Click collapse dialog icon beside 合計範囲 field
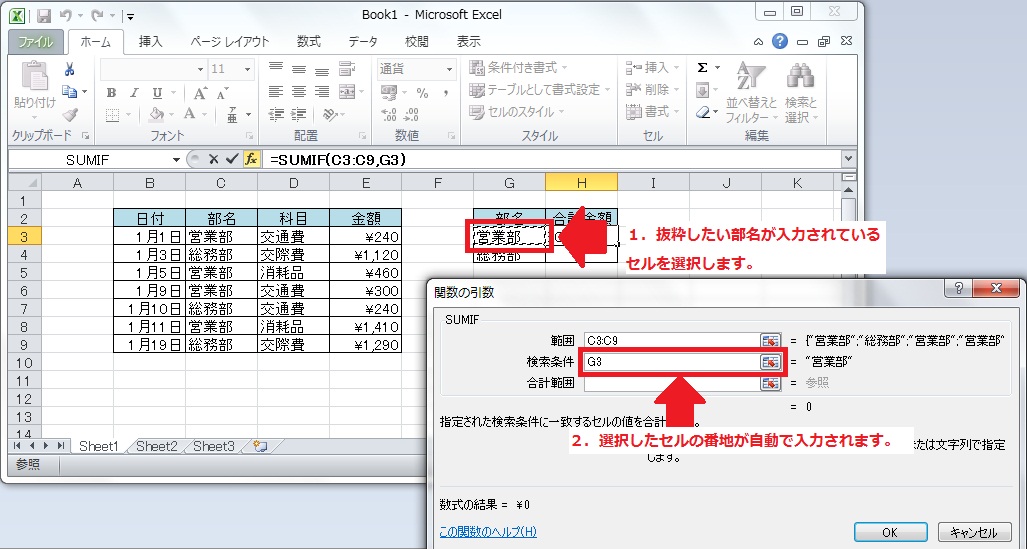 click(x=771, y=384)
